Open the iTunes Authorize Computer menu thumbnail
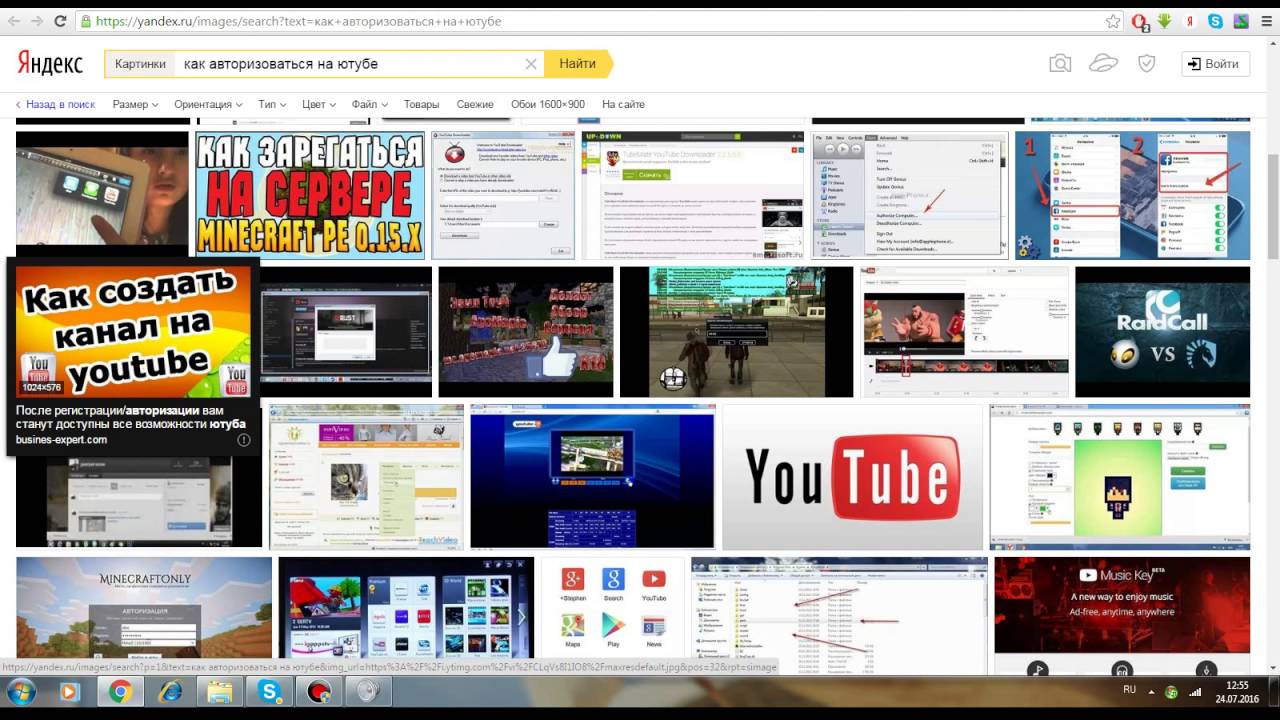1280x720 pixels. [910, 195]
